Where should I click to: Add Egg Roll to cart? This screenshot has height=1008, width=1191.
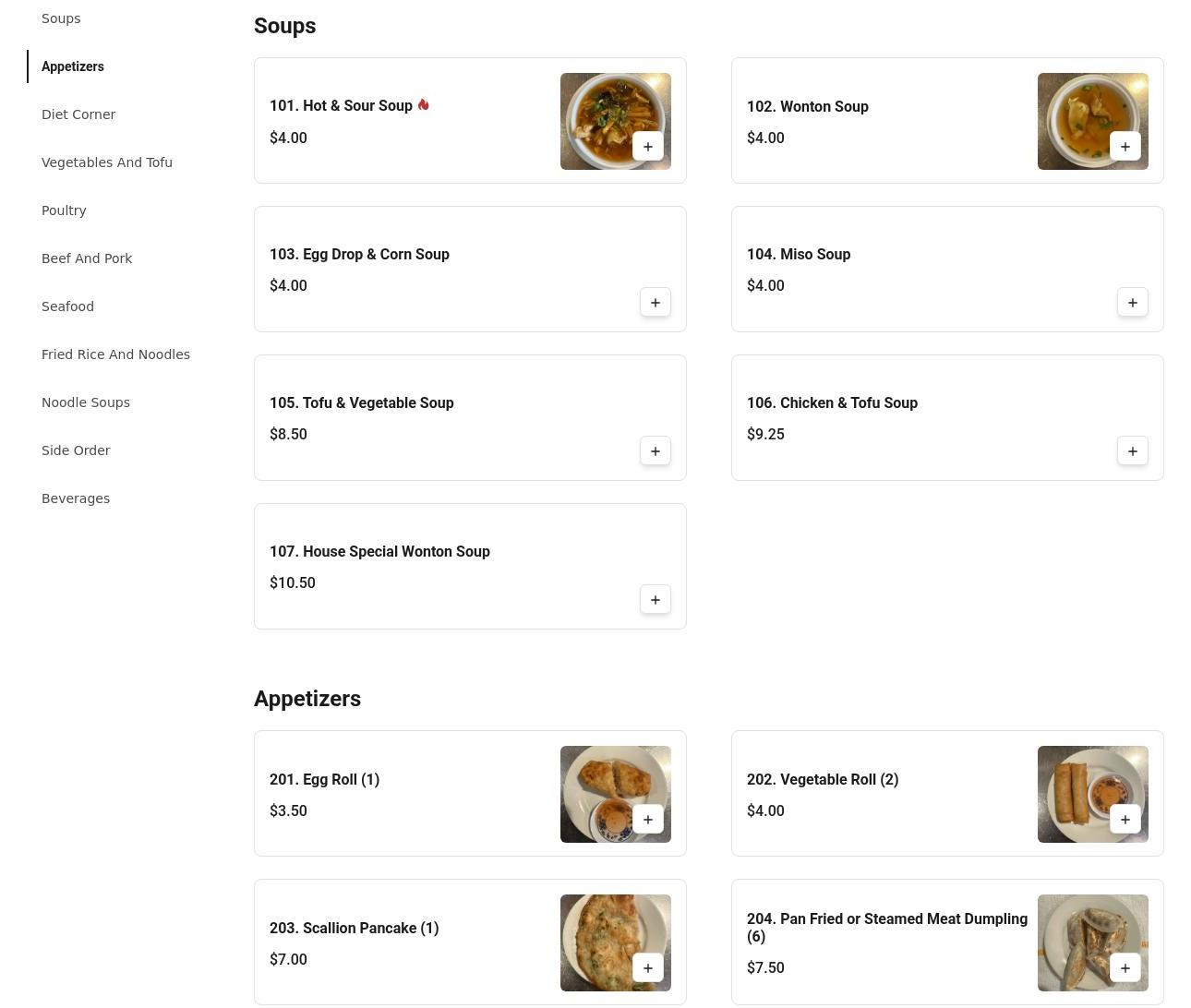pos(647,820)
